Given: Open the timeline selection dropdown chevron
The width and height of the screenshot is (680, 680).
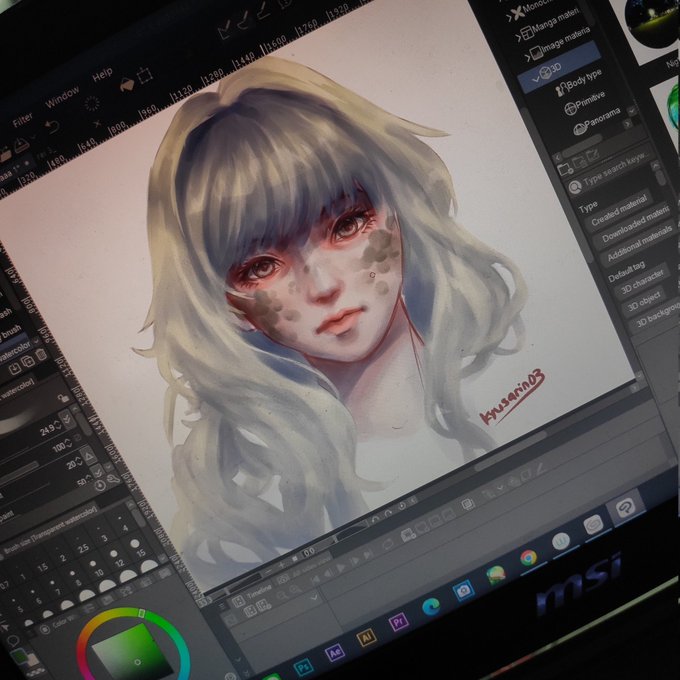Looking at the screenshot, I should (x=314, y=597).
